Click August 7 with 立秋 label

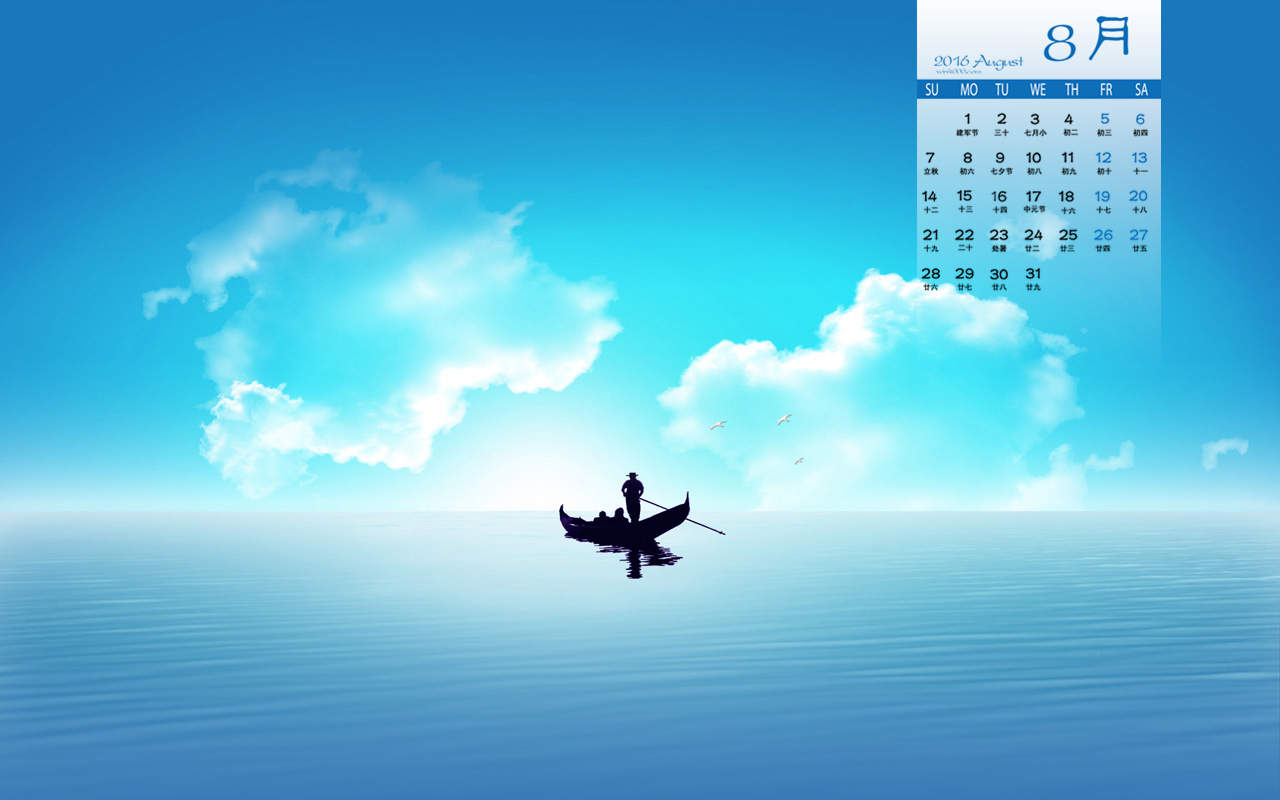click(x=930, y=162)
